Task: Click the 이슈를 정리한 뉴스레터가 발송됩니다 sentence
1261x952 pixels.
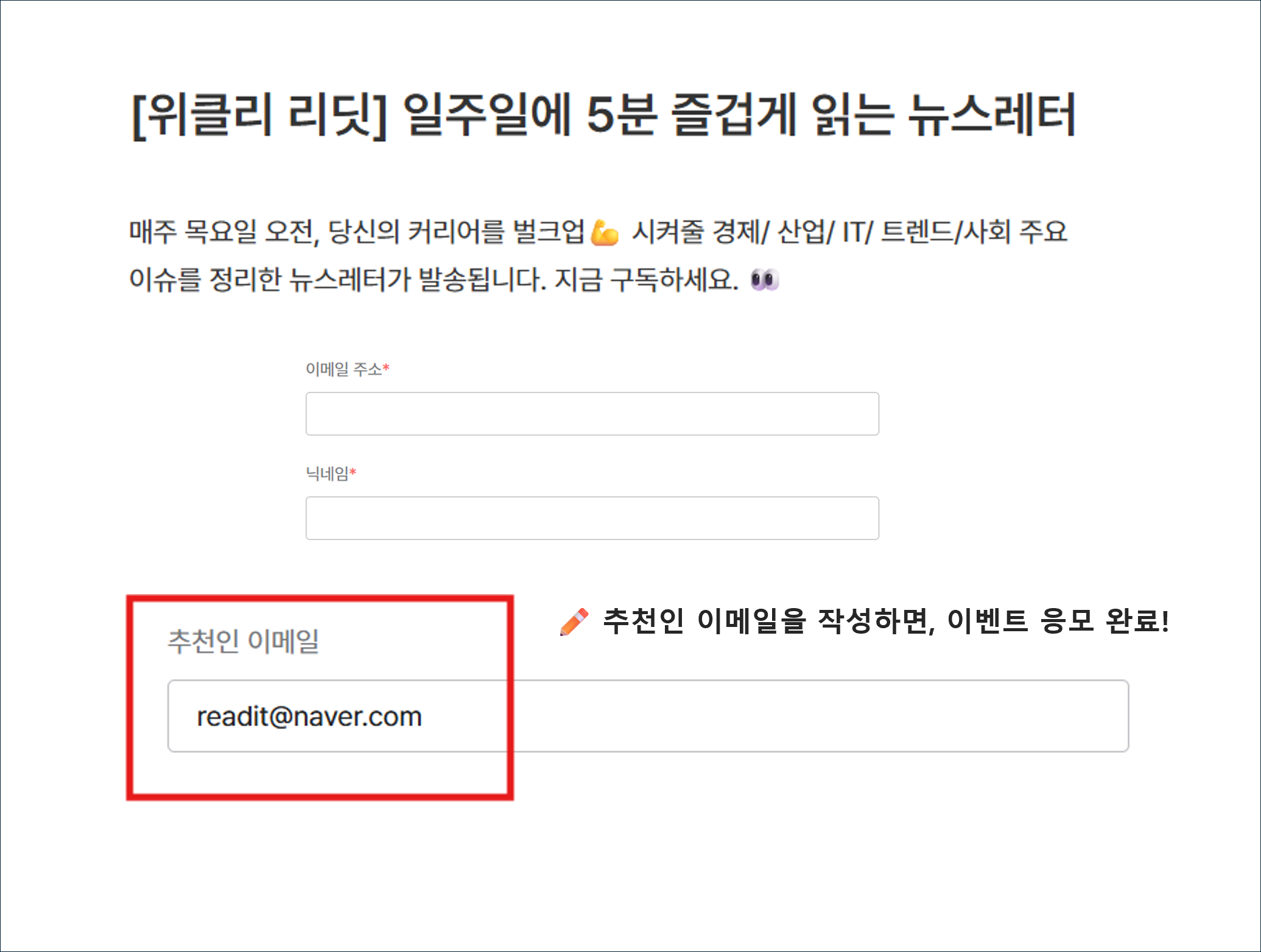Action: click(x=337, y=280)
